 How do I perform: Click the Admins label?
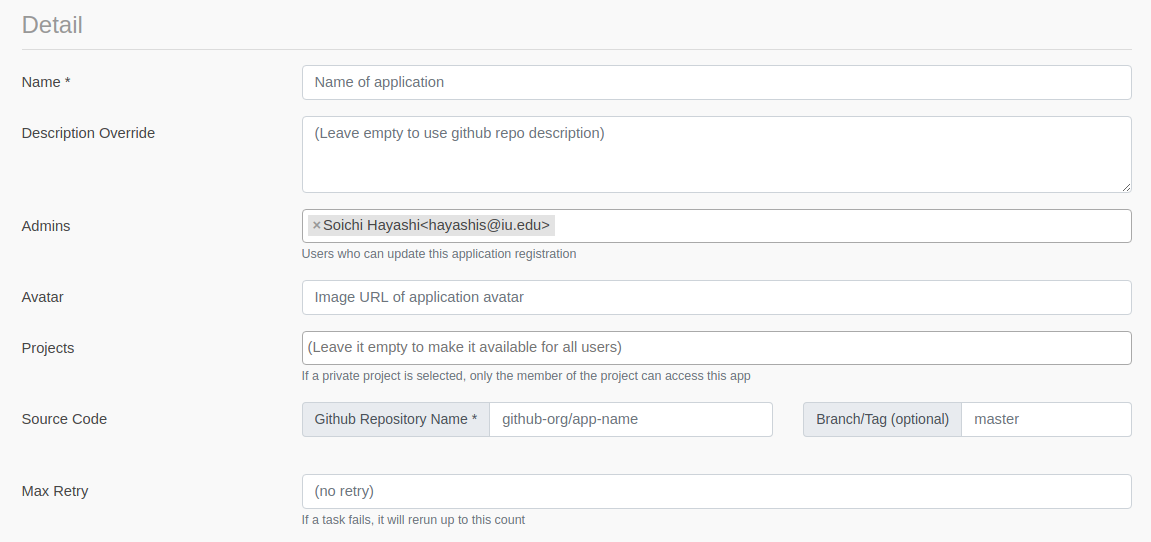pos(46,226)
